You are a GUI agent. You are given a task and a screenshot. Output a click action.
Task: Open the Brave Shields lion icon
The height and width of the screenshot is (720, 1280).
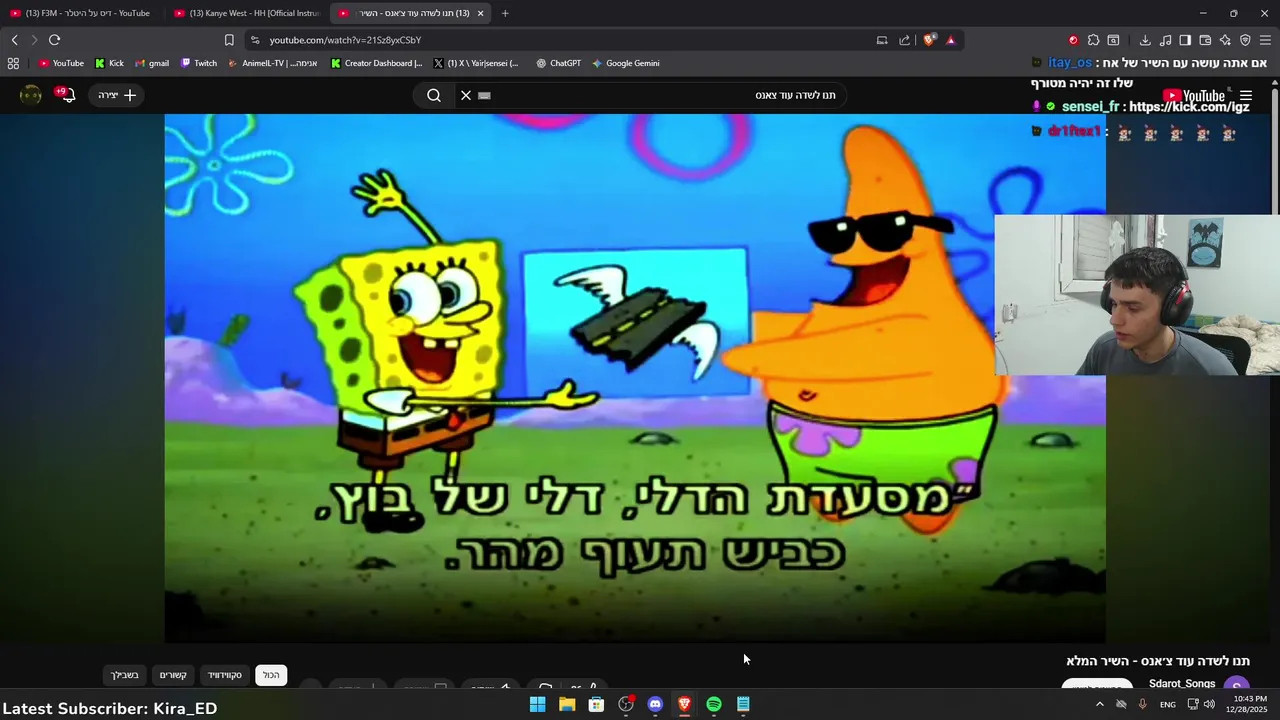pyautogui.click(x=930, y=40)
